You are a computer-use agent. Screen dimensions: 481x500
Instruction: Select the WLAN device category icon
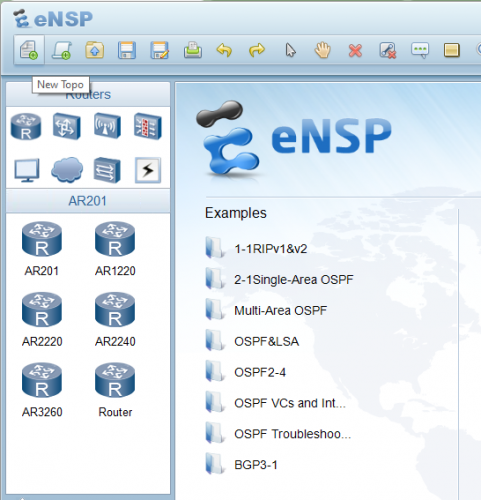click(107, 125)
